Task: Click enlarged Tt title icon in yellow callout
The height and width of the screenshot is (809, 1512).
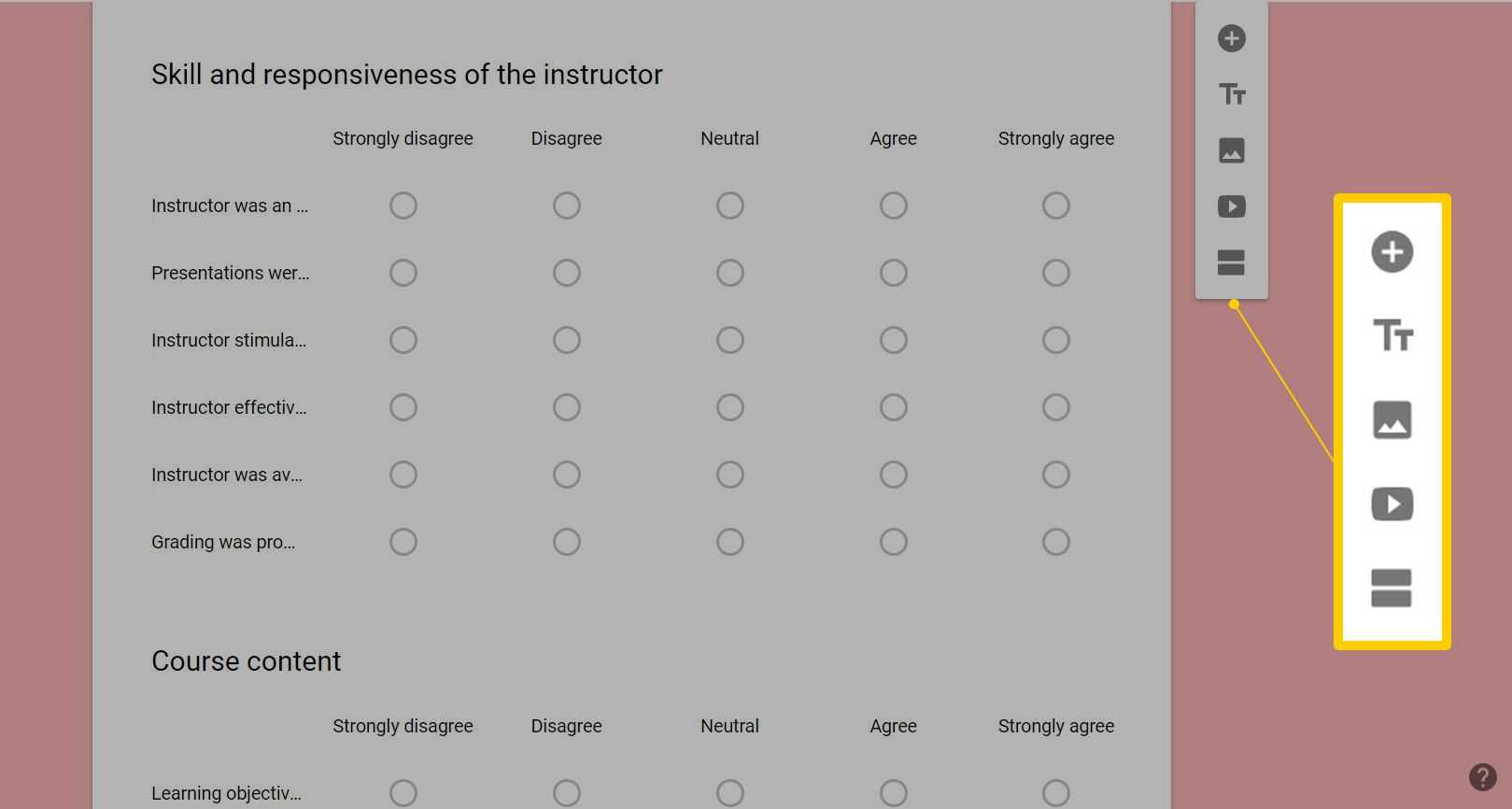Action: click(1392, 335)
